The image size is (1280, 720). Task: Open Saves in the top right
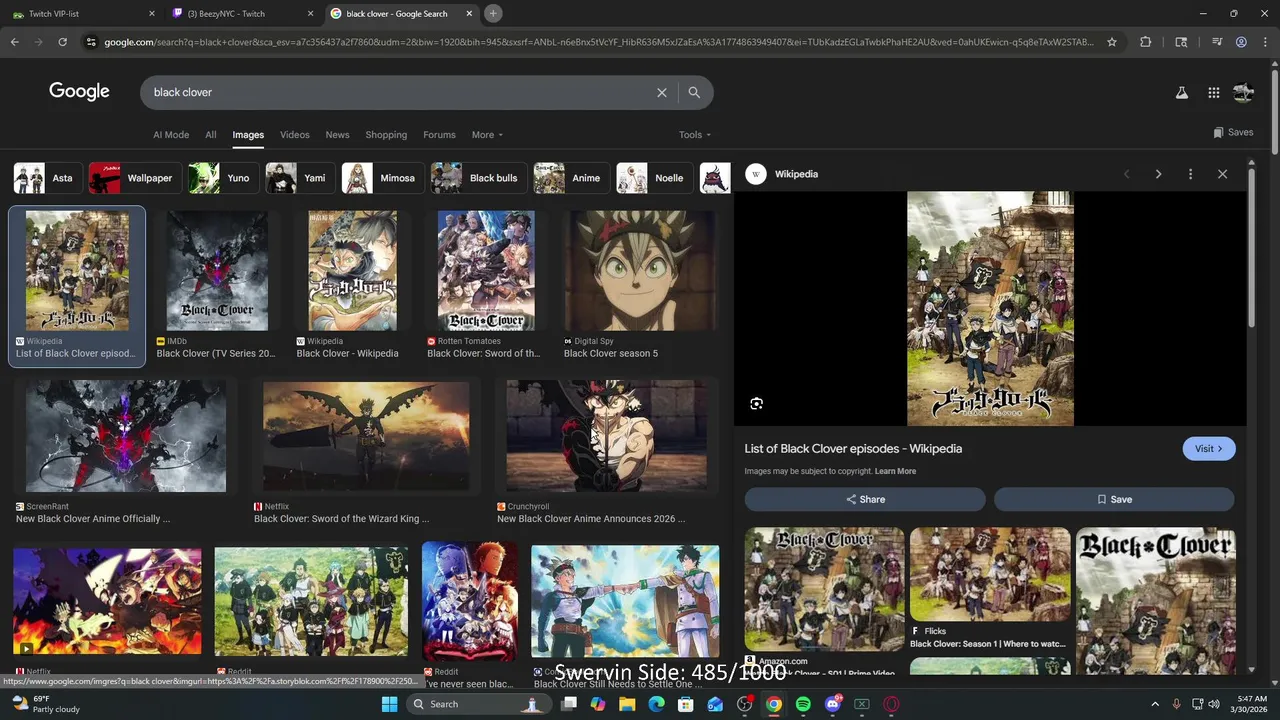click(x=1233, y=132)
